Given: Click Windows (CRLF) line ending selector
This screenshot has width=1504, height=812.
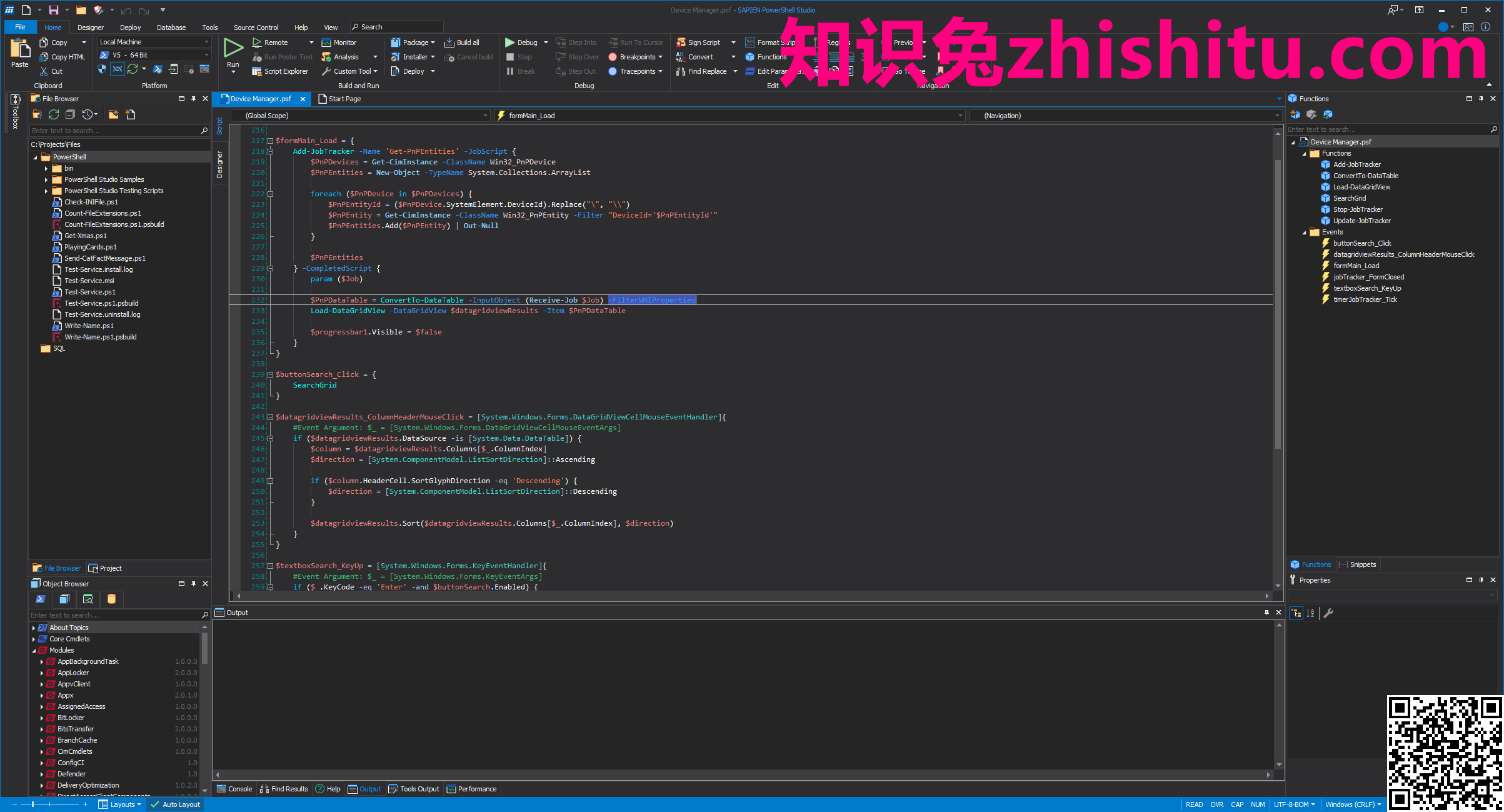Looking at the screenshot, I should point(1353,804).
